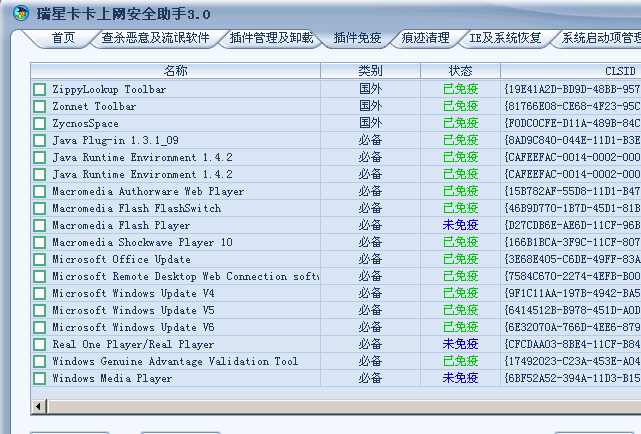Click the Zonnet Toolbar name

(x=94, y=107)
